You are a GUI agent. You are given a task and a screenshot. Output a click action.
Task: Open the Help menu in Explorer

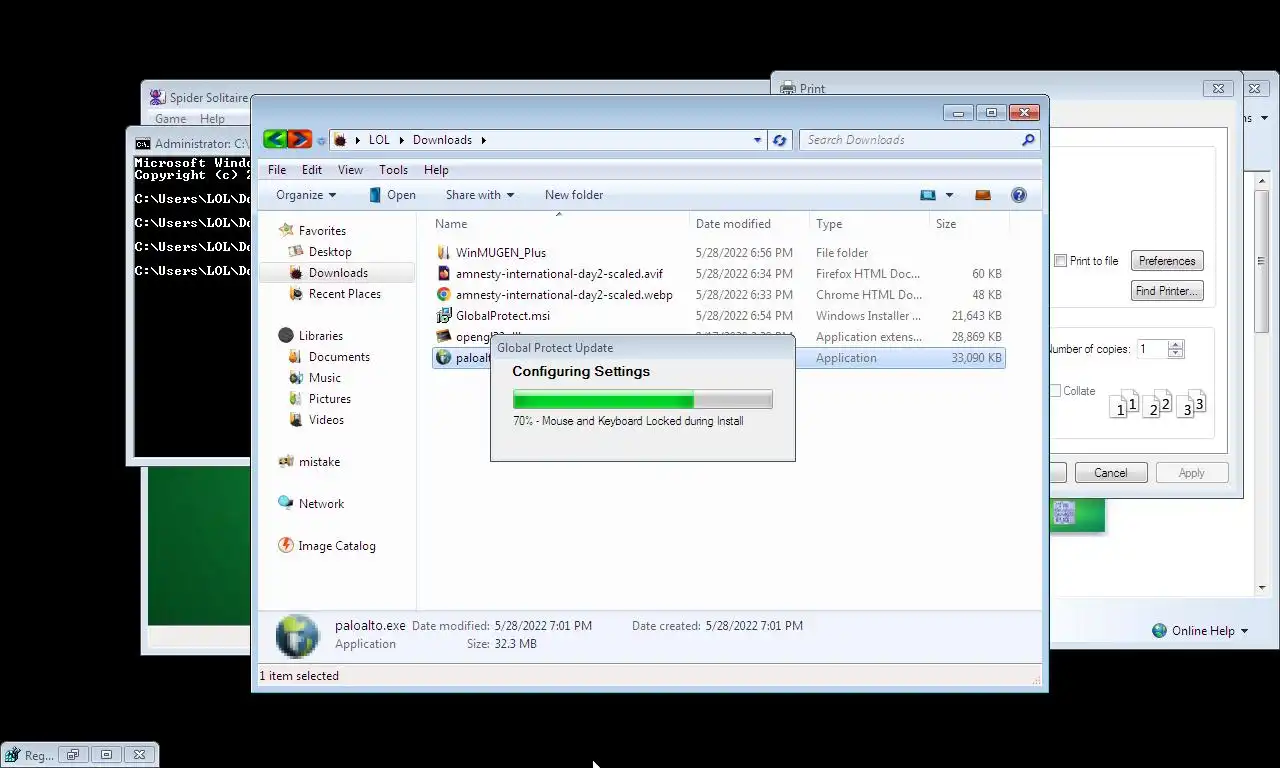(436, 170)
